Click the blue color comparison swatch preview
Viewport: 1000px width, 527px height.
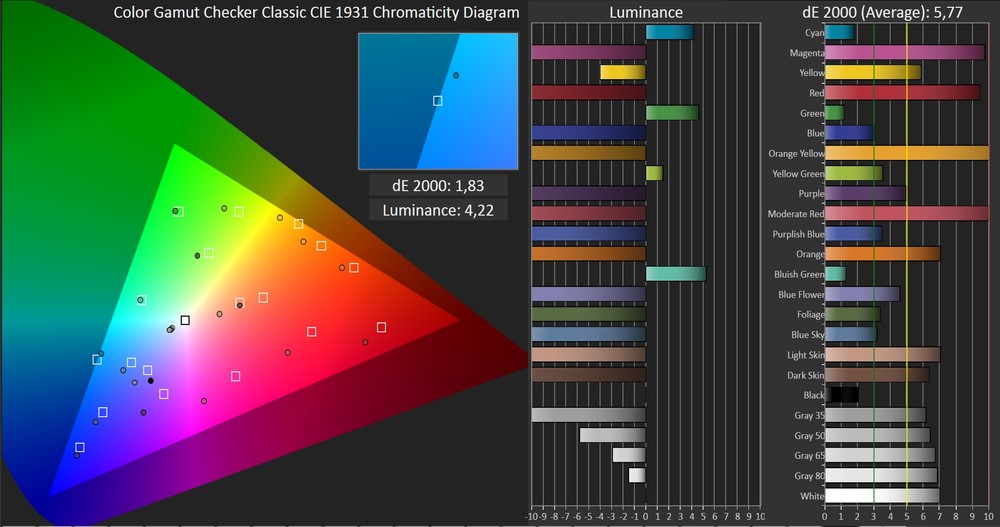coord(438,100)
